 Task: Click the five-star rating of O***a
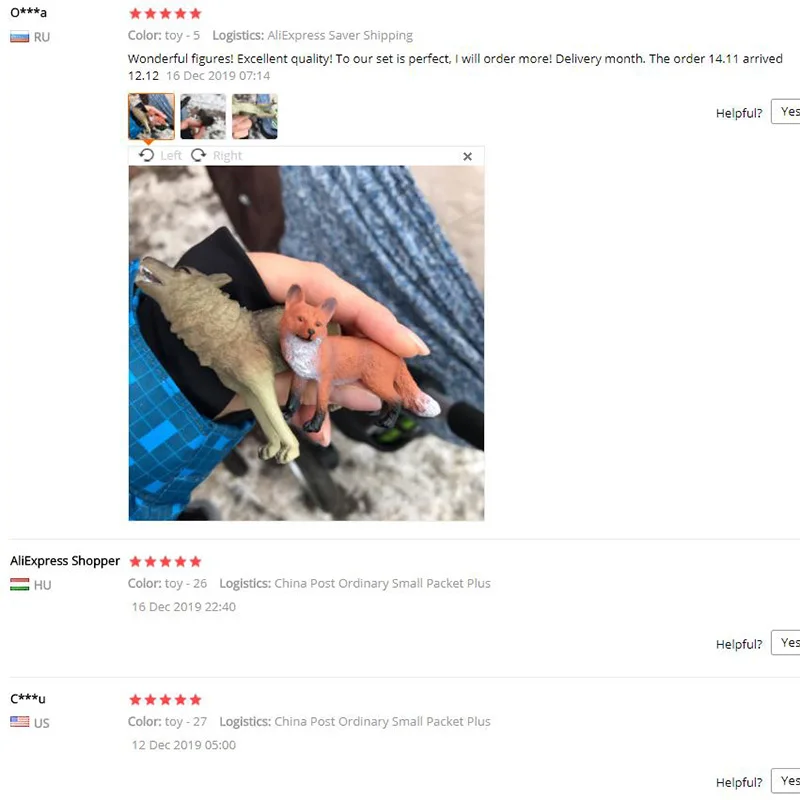[165, 14]
